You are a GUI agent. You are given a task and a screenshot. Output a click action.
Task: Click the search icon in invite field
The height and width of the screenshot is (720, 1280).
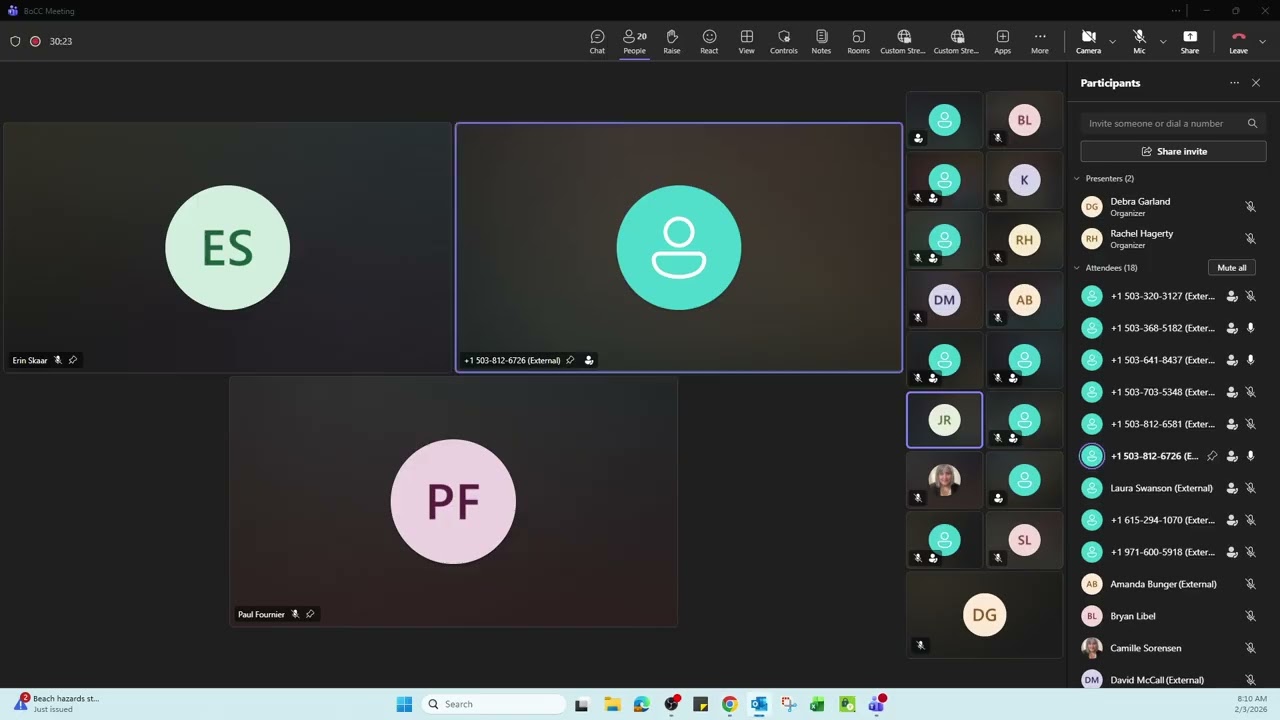pyautogui.click(x=1252, y=123)
